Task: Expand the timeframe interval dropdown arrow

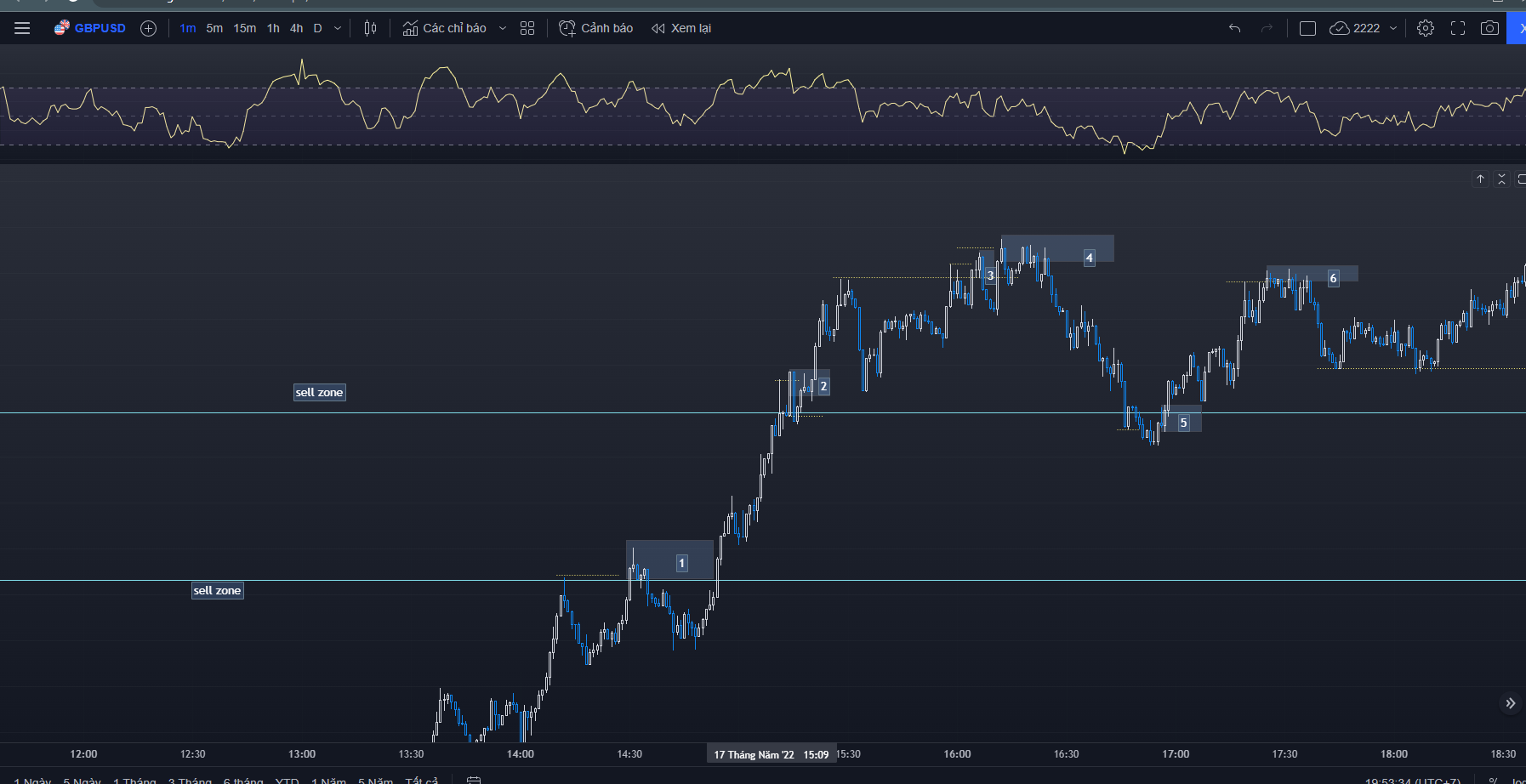Action: pyautogui.click(x=338, y=28)
